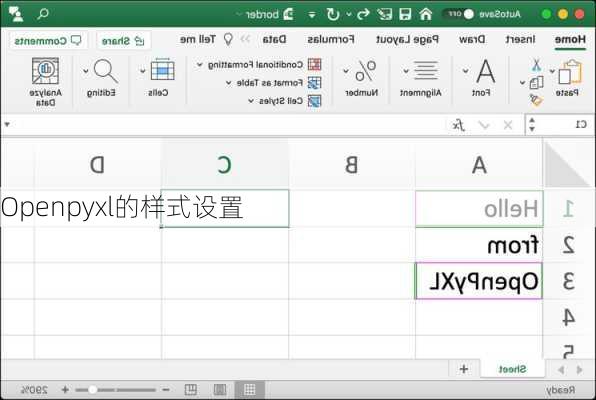
Task: Open the Font group icon
Action: [x=485, y=71]
